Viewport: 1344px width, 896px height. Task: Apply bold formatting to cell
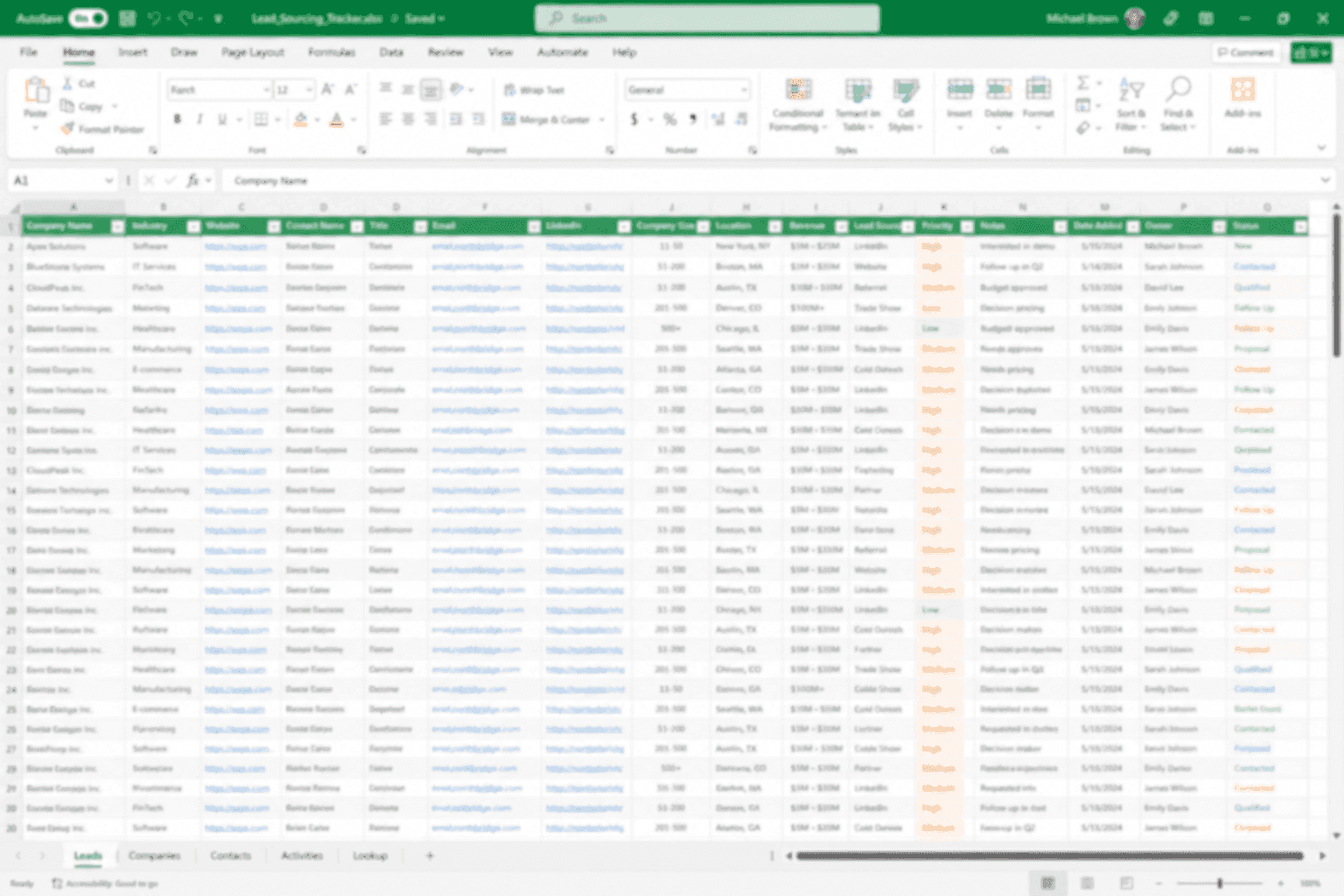pos(178,119)
